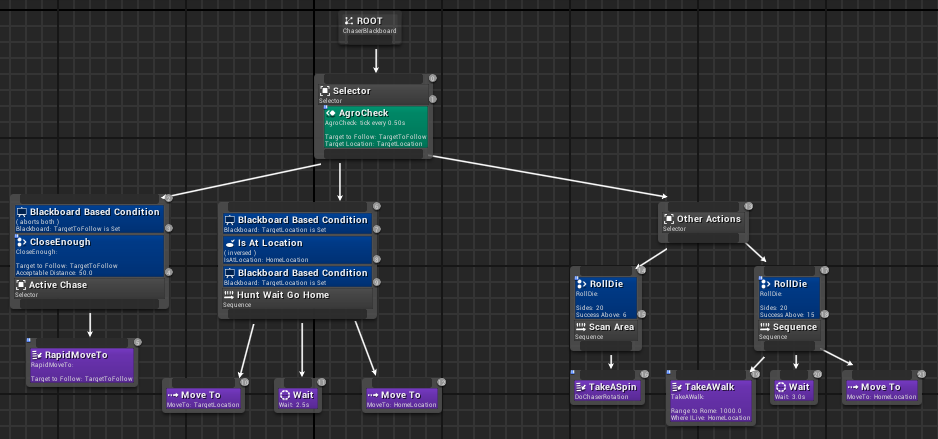Click the Other Actions selector icon

(669, 219)
